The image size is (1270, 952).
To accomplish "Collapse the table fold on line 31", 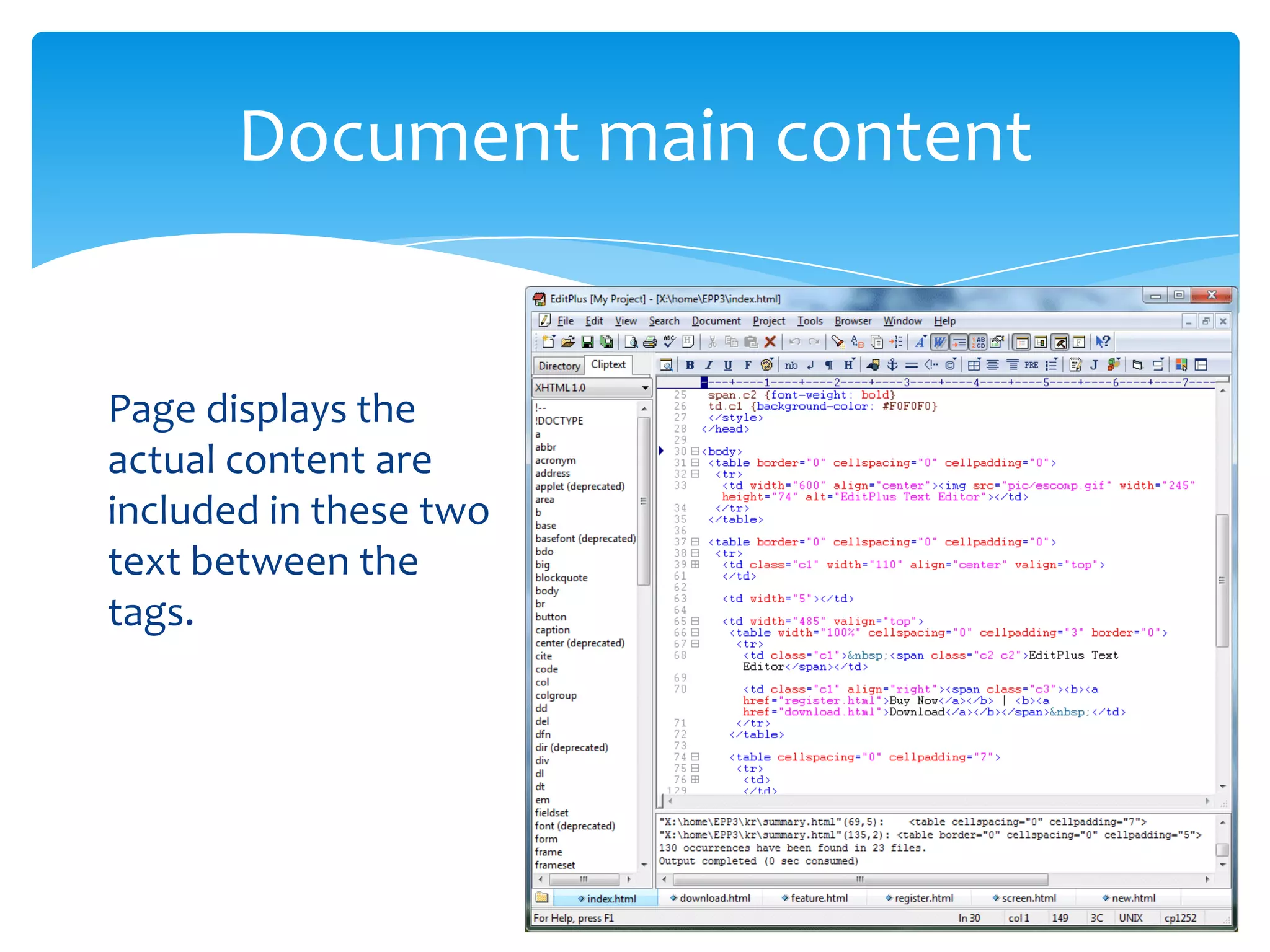I will tap(695, 462).
